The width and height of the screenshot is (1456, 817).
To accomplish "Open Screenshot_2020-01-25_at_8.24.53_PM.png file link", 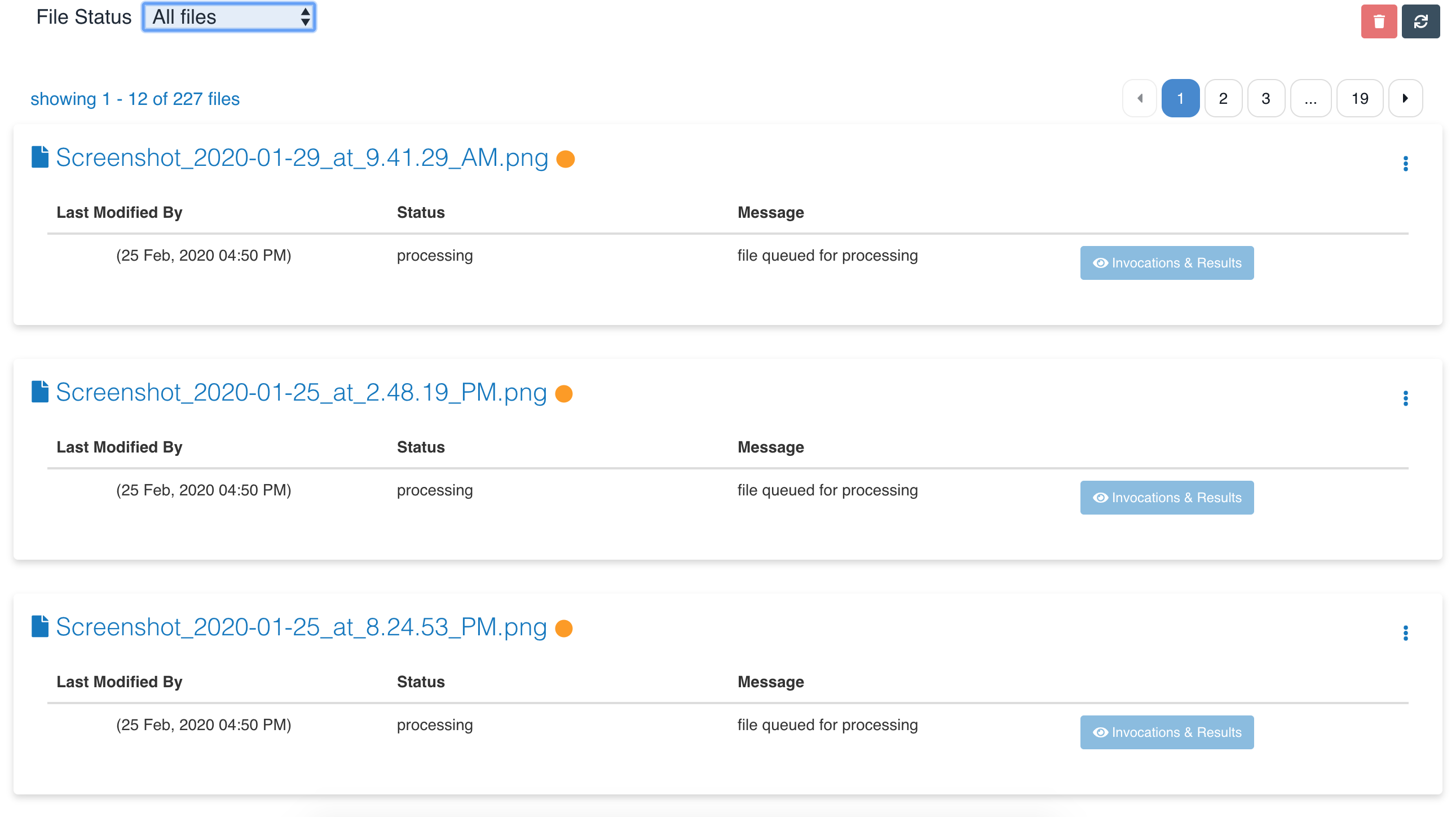I will pyautogui.click(x=301, y=627).
